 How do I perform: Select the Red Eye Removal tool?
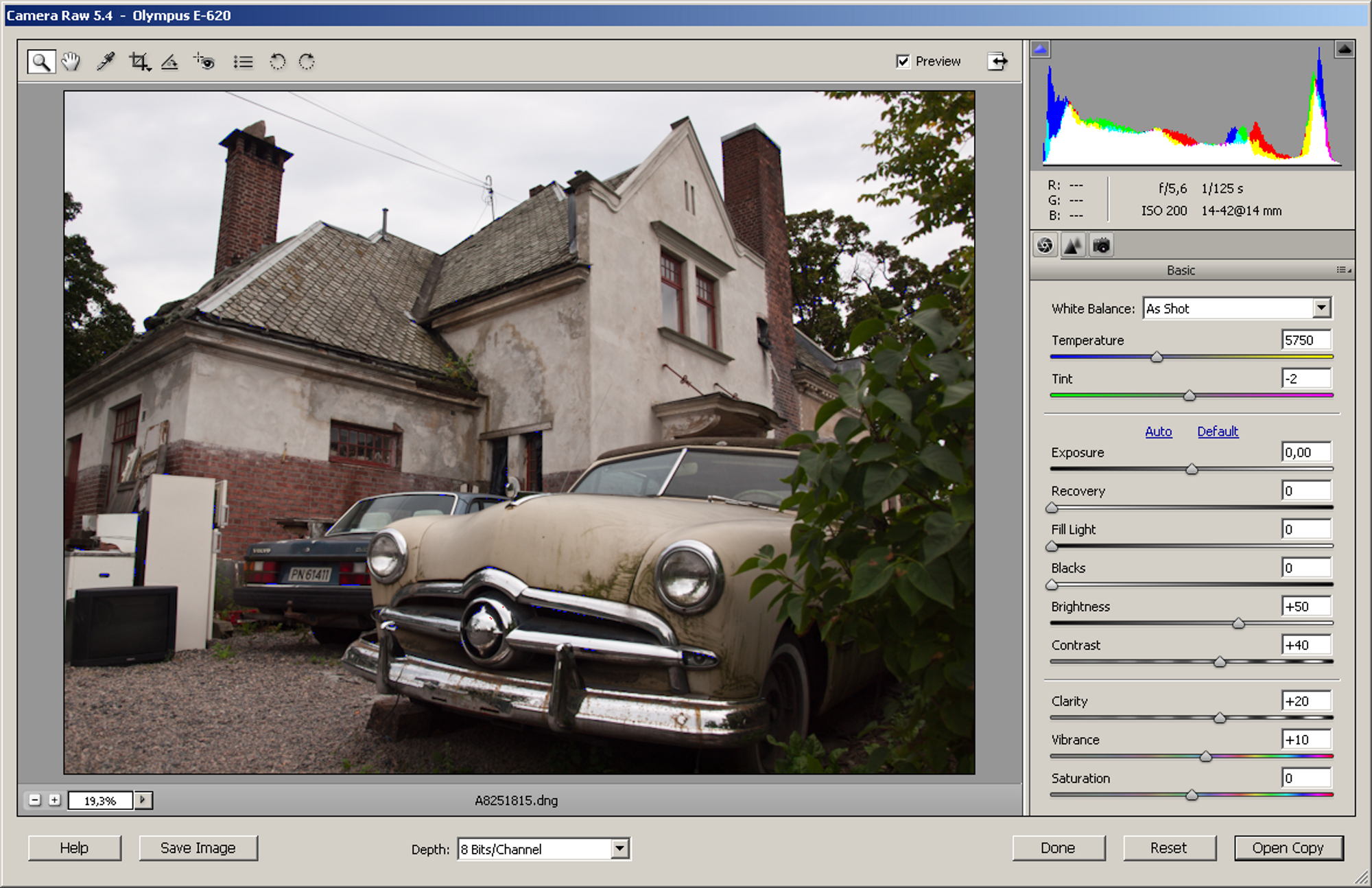coord(204,62)
